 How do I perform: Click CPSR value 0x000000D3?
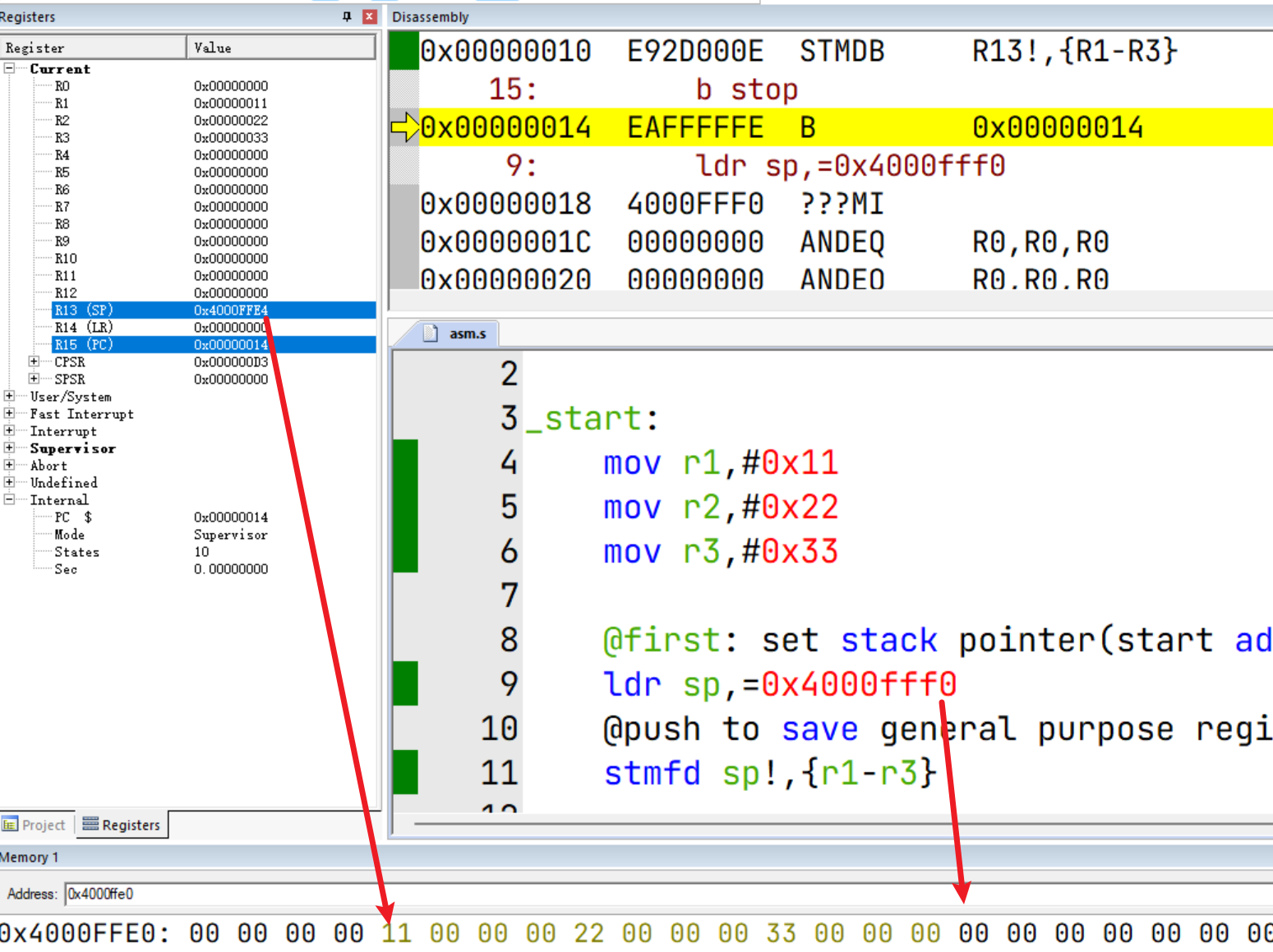(x=231, y=361)
